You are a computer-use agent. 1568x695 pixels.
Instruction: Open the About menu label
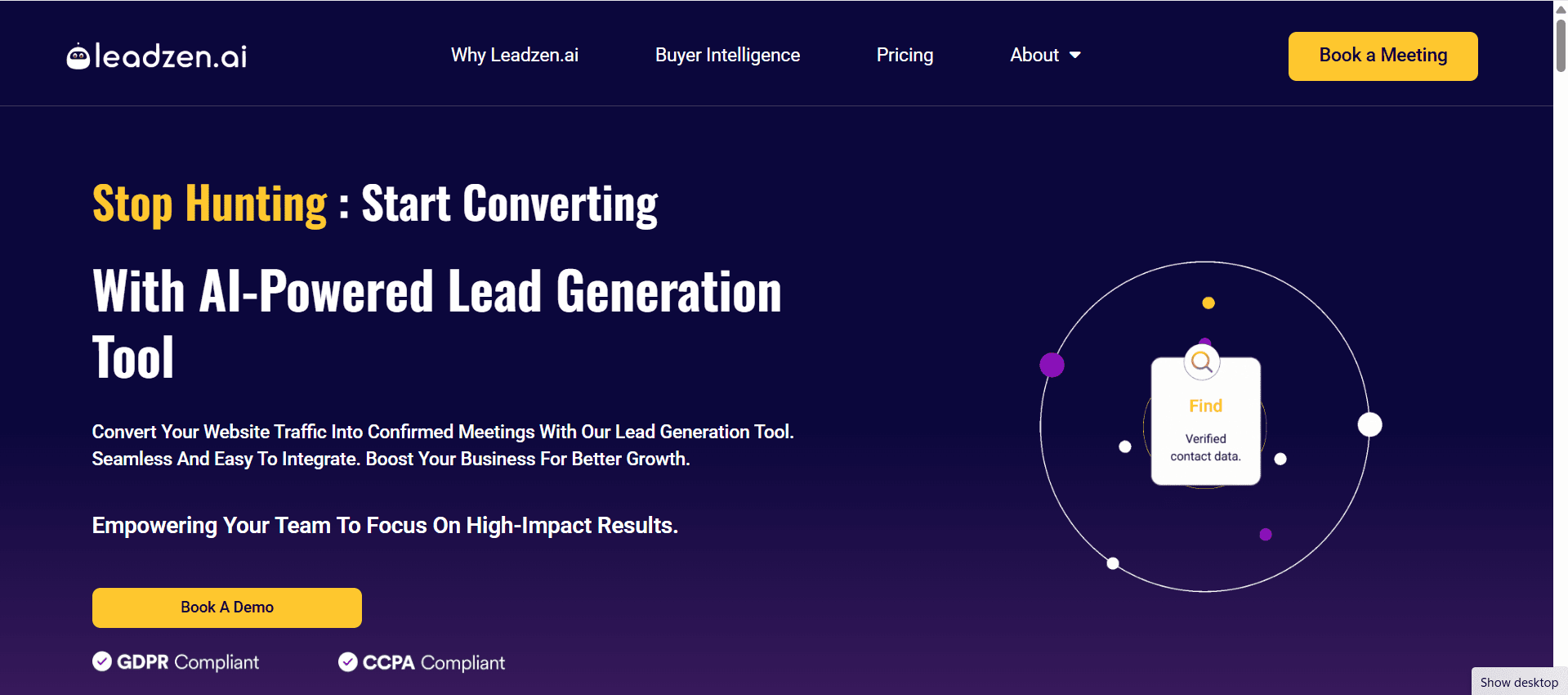coord(1034,56)
